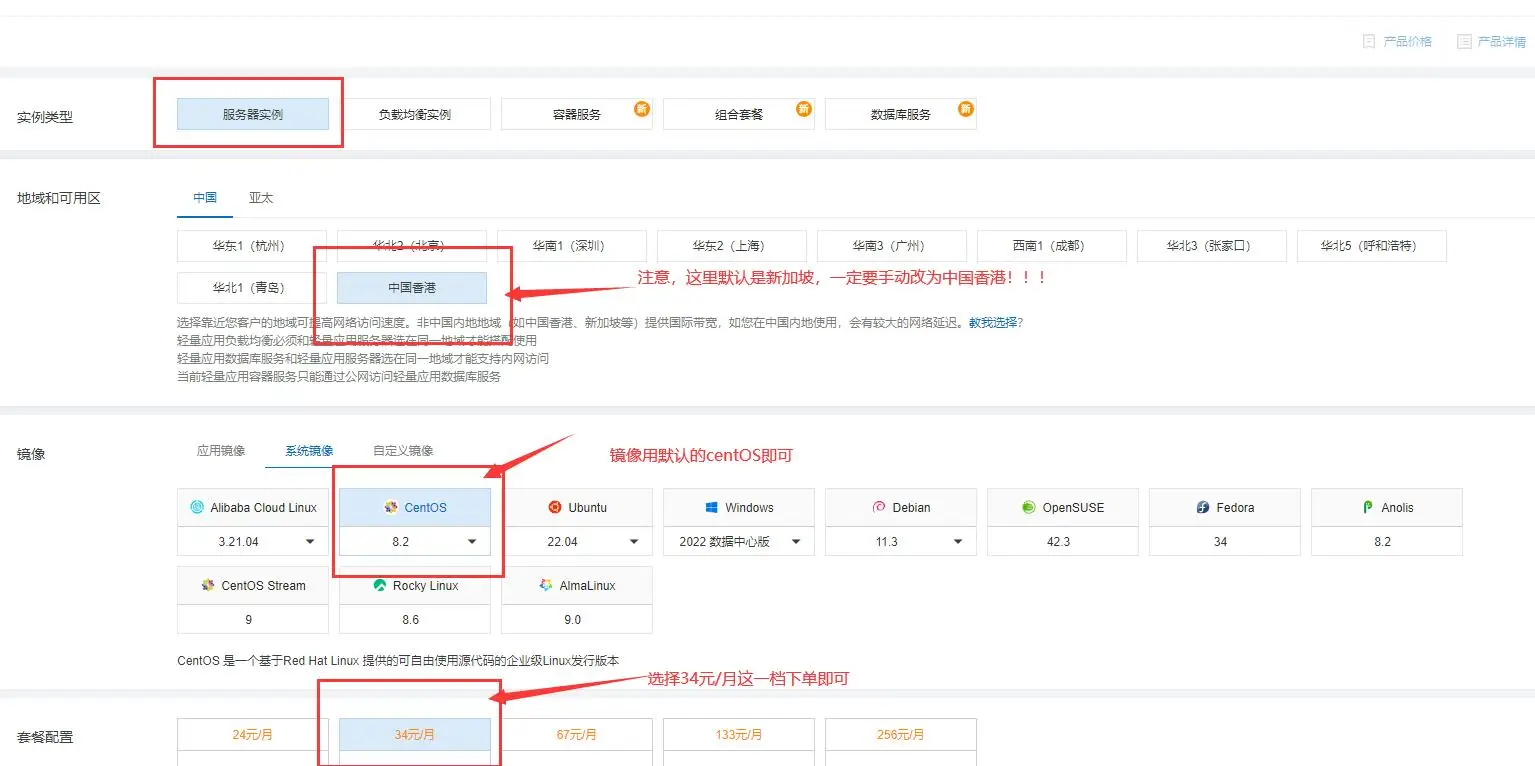Select the 容器服务 instance type
Viewport: 1535px width, 766px height.
[x=577, y=114]
